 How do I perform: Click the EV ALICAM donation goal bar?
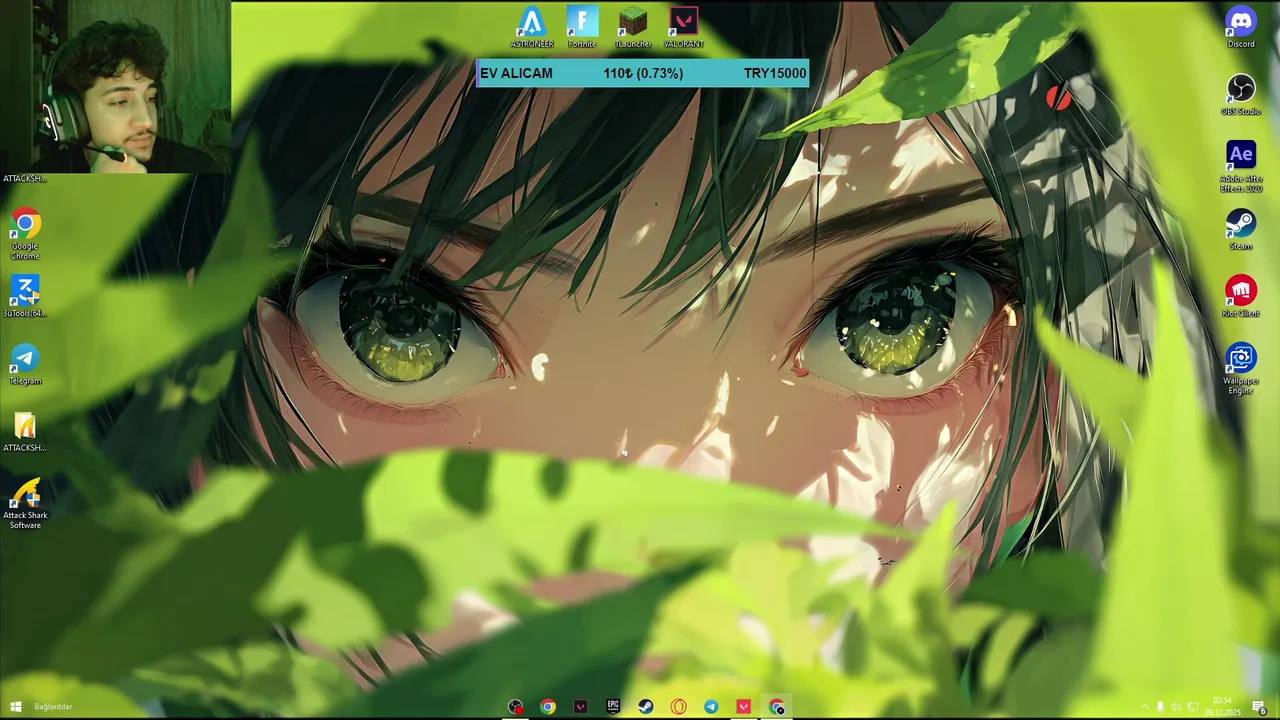click(642, 73)
